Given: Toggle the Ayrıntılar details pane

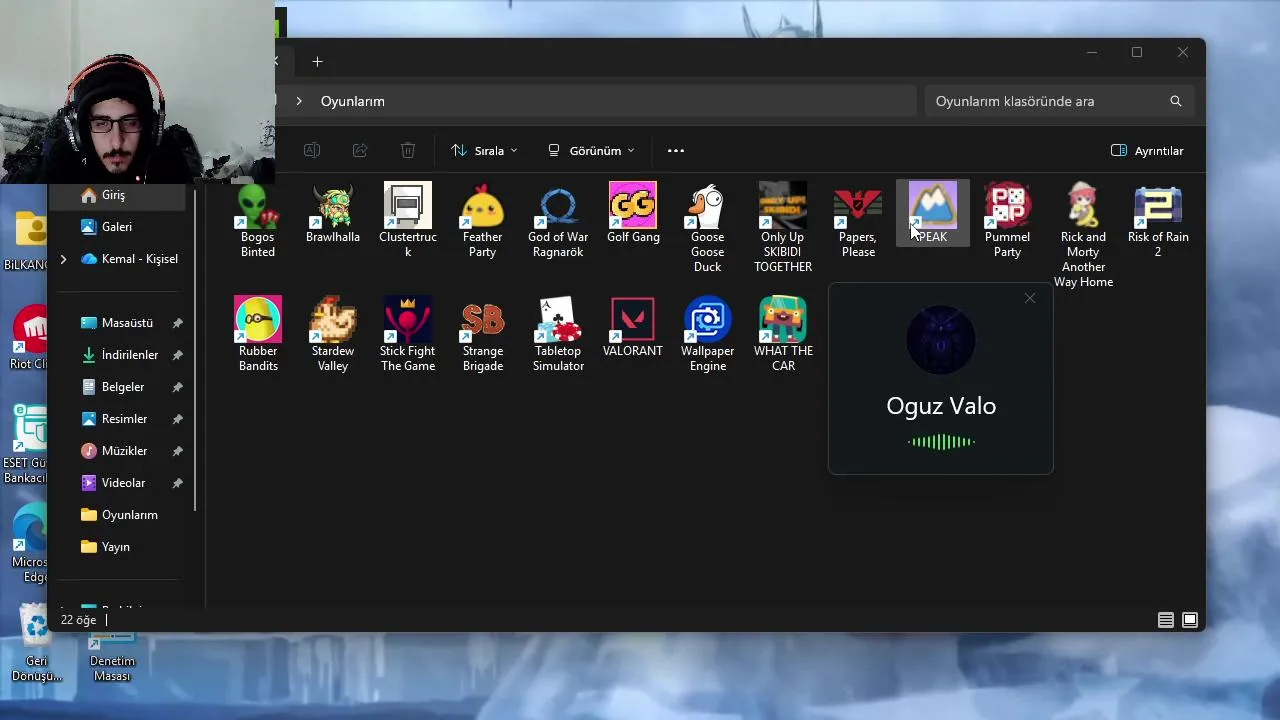Looking at the screenshot, I should 1147,150.
